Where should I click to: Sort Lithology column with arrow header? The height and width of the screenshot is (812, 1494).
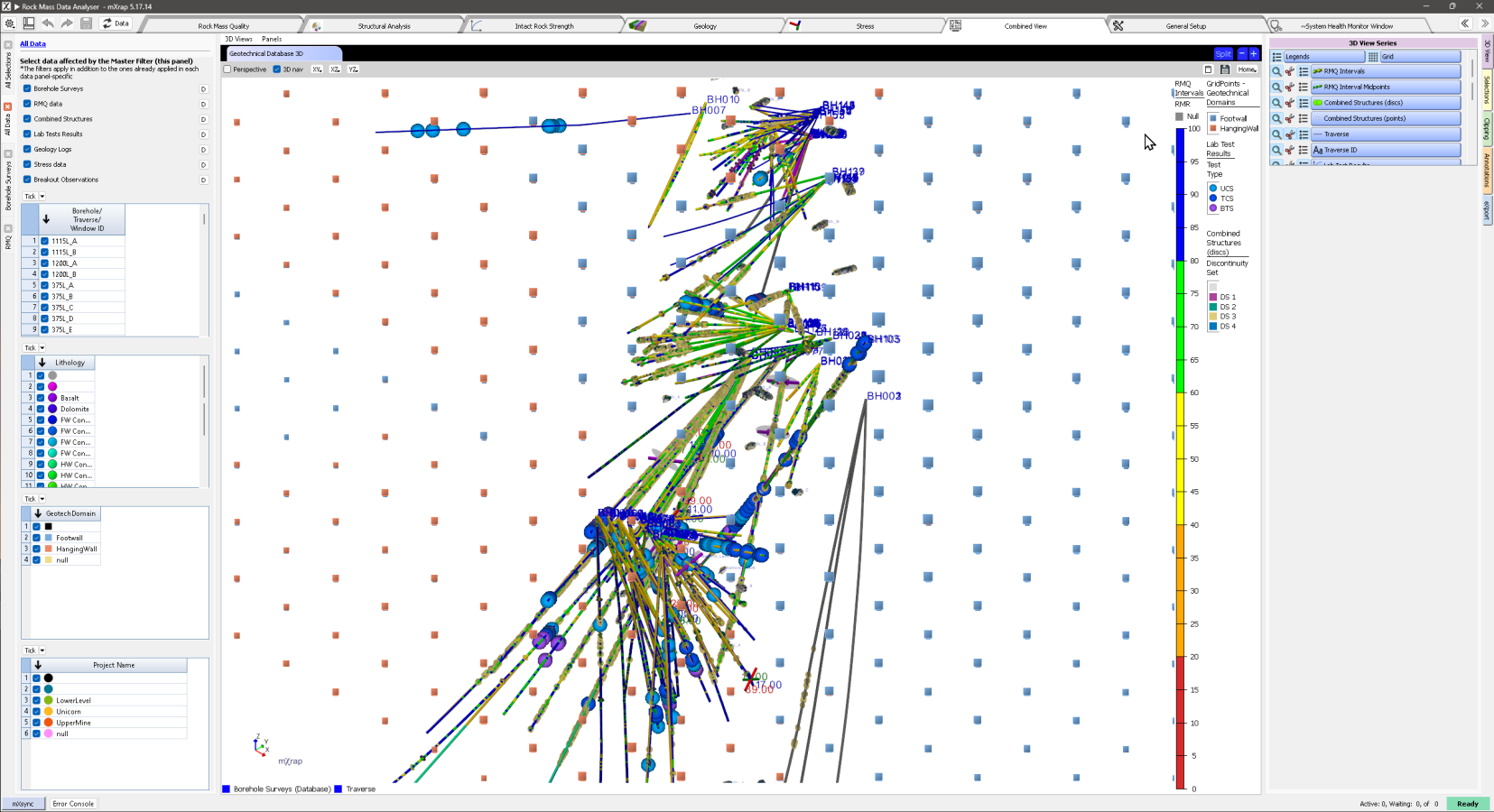42,363
